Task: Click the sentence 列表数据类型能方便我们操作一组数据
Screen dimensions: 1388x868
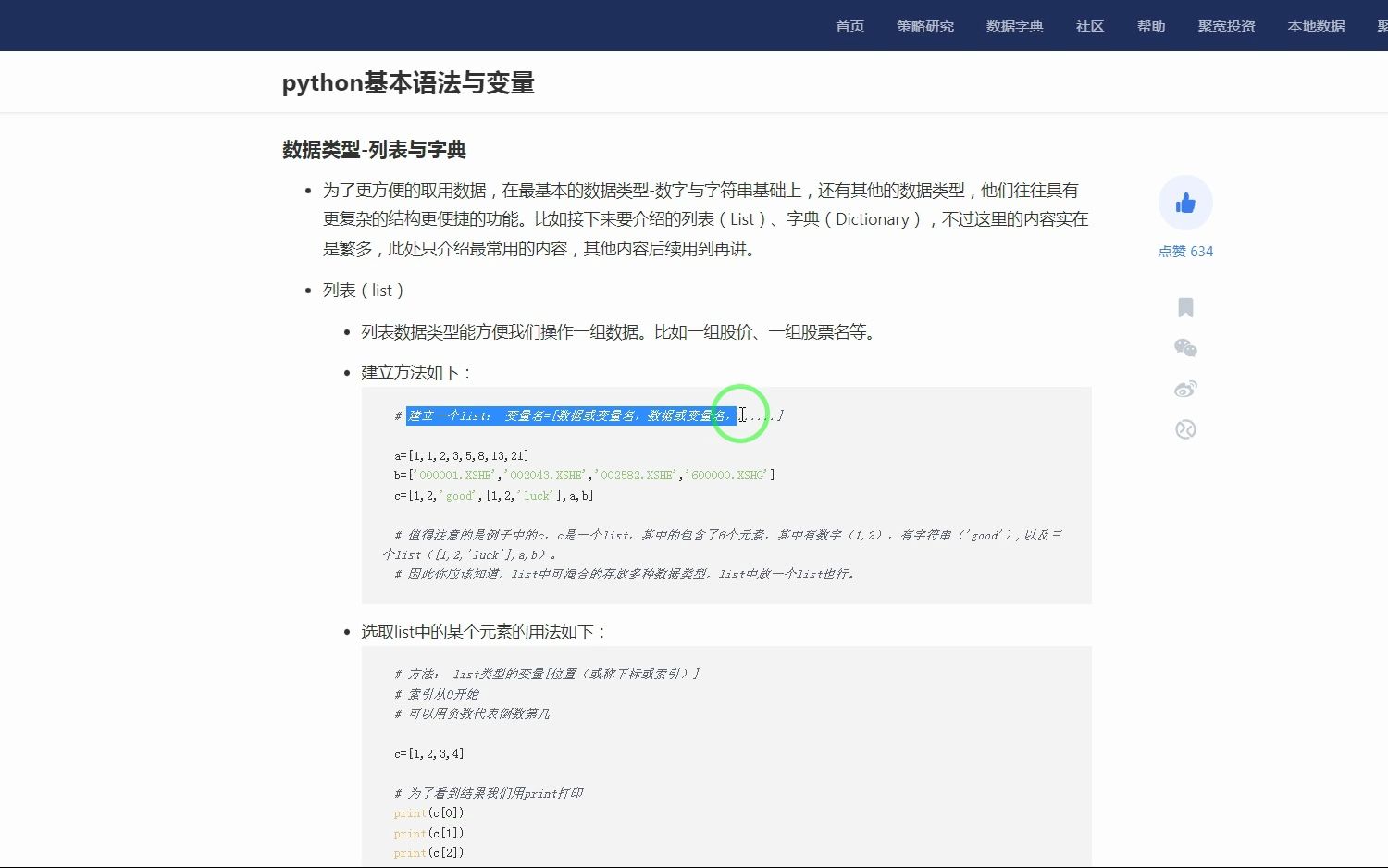Action: click(x=618, y=332)
